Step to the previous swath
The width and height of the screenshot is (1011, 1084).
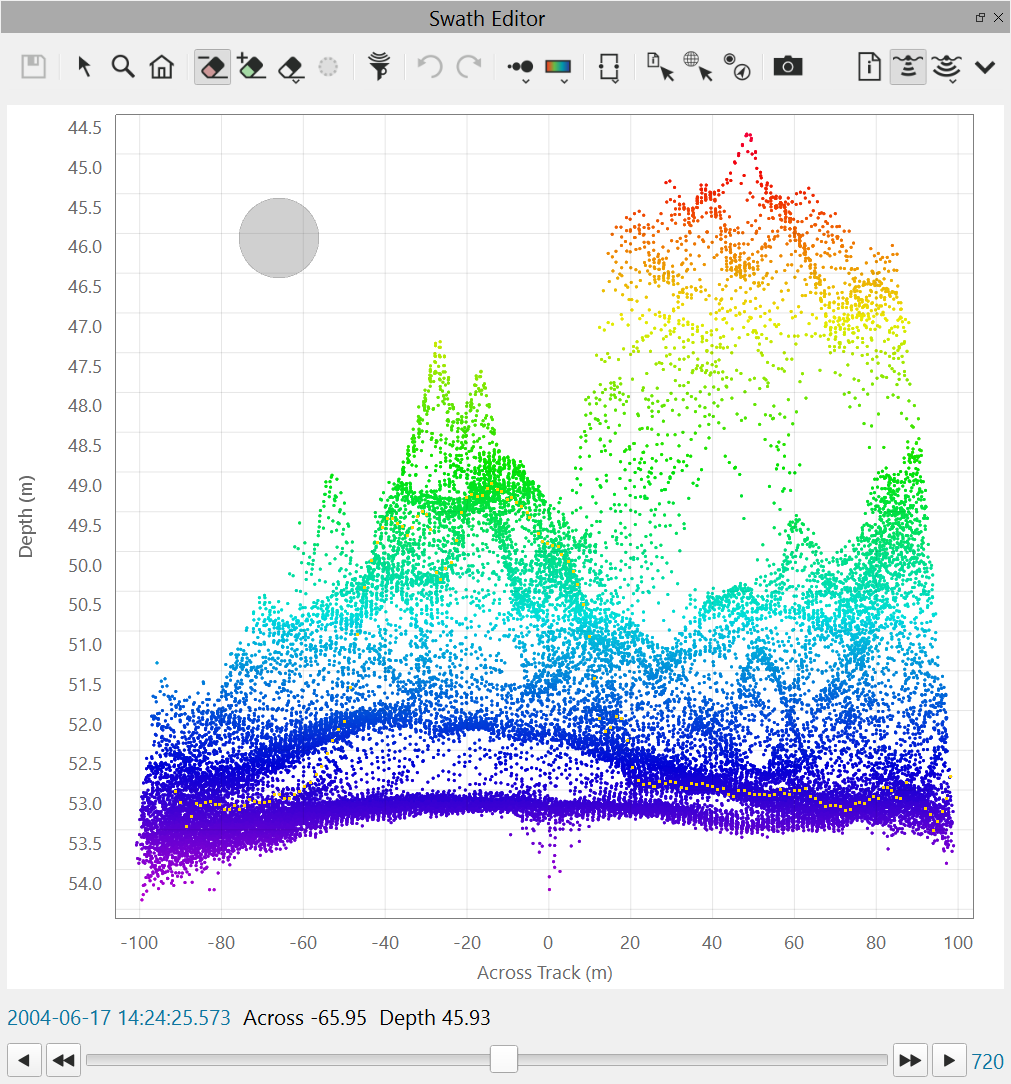(25, 1060)
